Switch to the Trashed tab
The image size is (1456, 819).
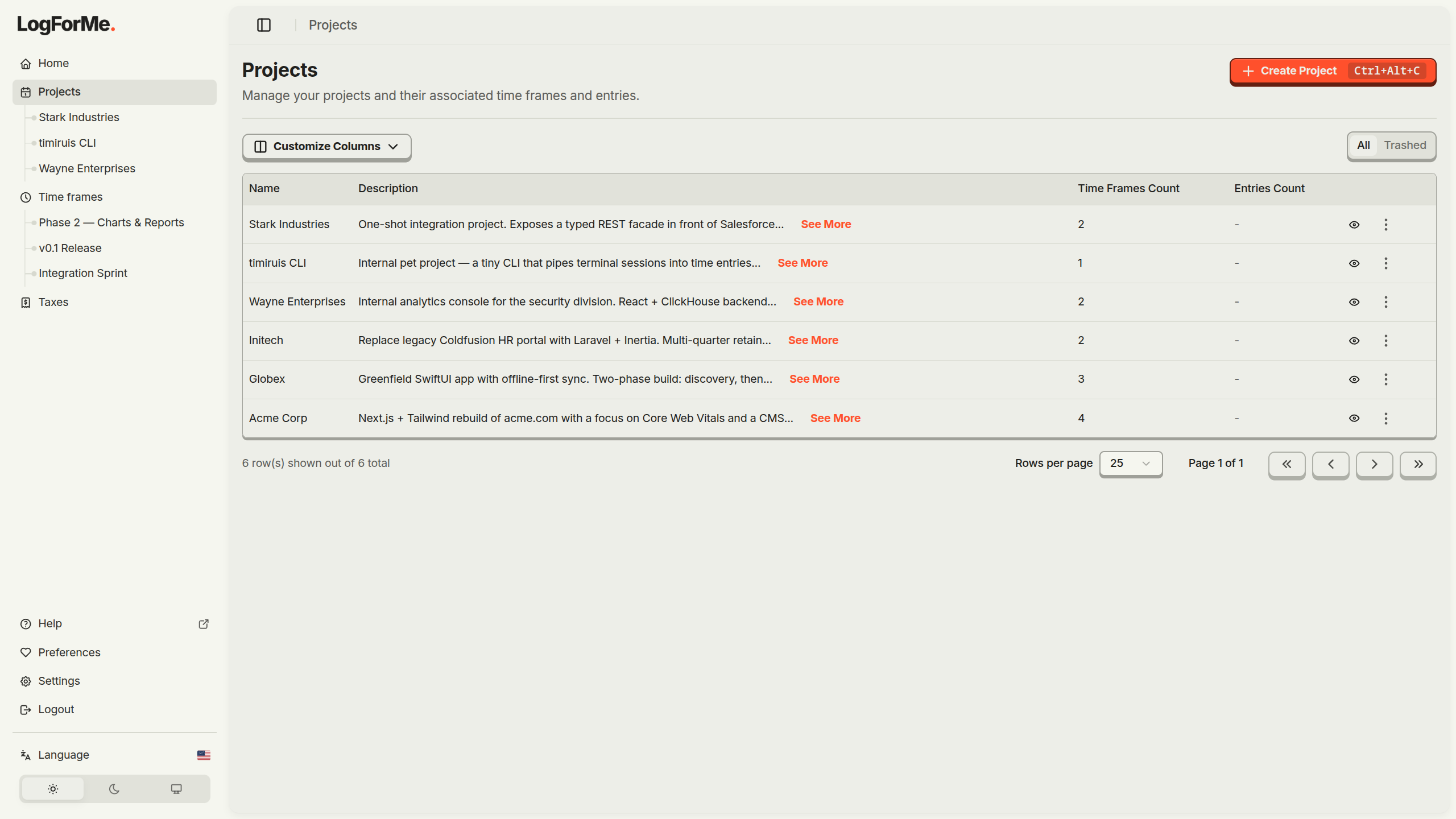(x=1405, y=146)
